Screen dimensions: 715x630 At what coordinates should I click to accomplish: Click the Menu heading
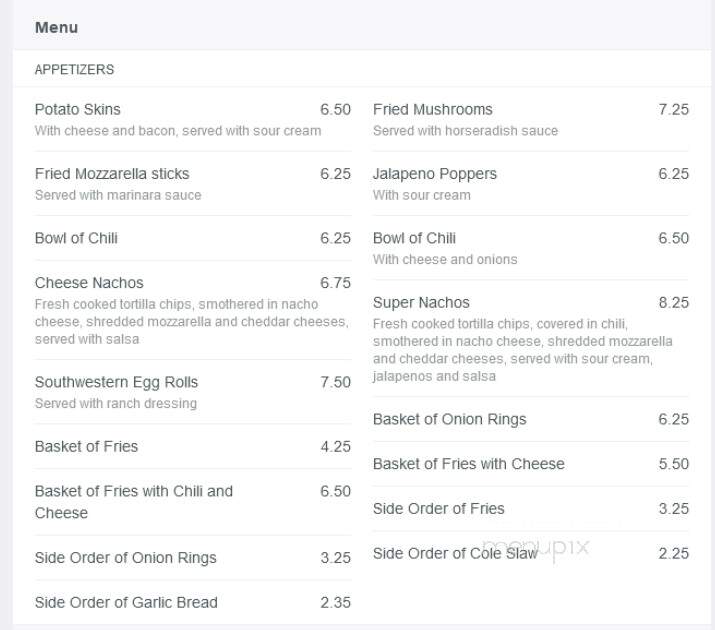(x=56, y=28)
